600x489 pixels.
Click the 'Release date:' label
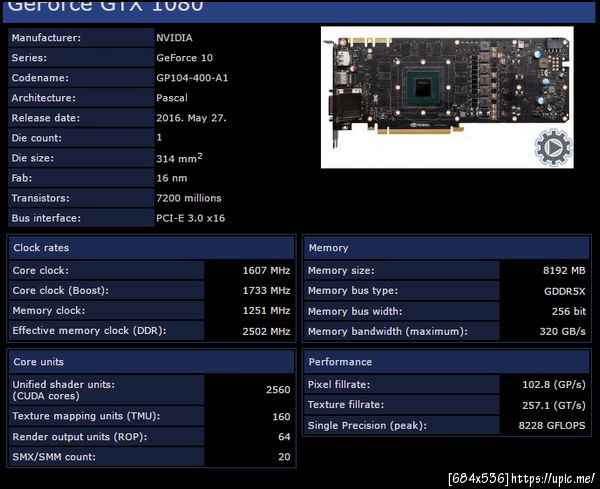tap(46, 118)
